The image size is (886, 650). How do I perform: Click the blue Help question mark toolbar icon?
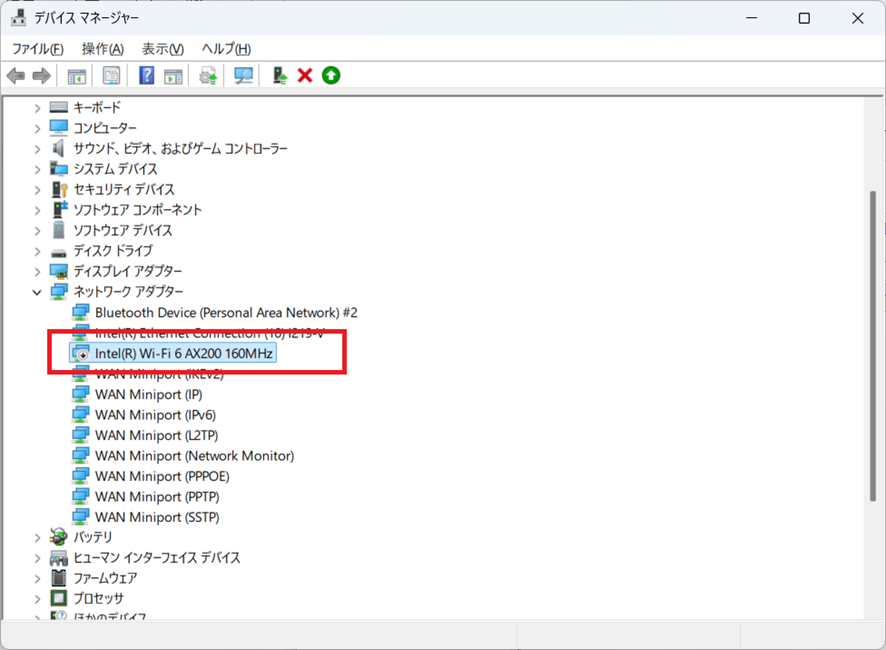pos(146,76)
